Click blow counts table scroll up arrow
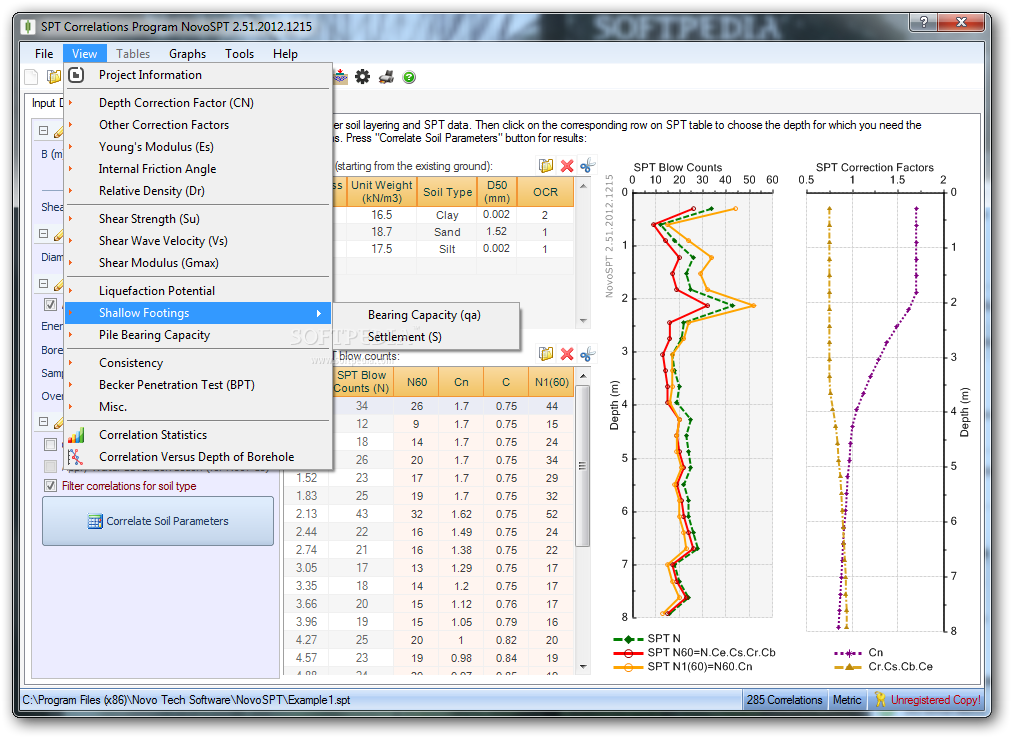Screen dimensions: 1012x738 click(583, 376)
